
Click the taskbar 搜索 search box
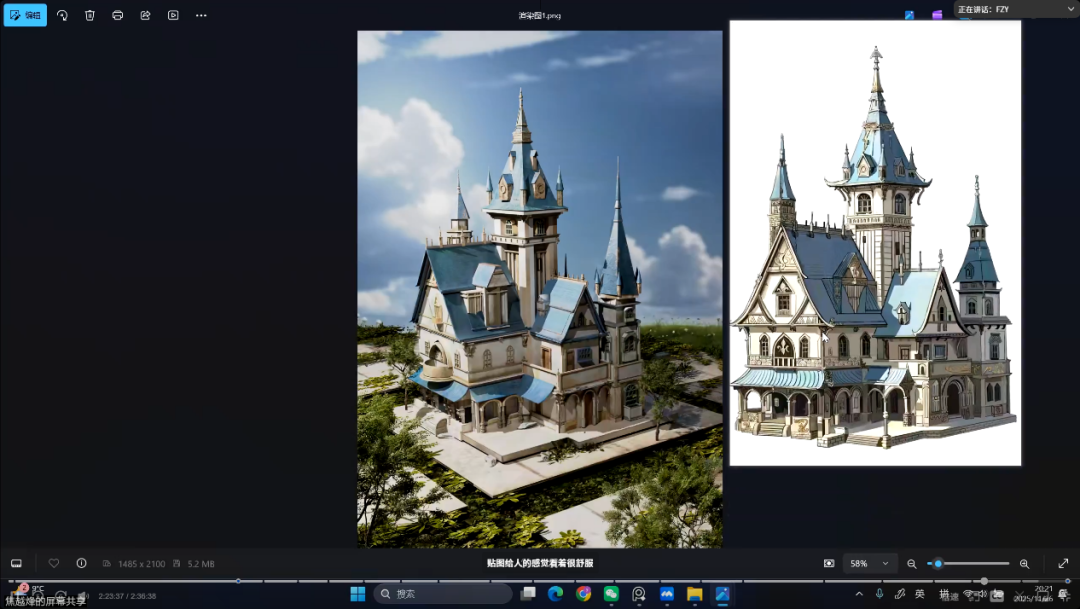(x=442, y=594)
